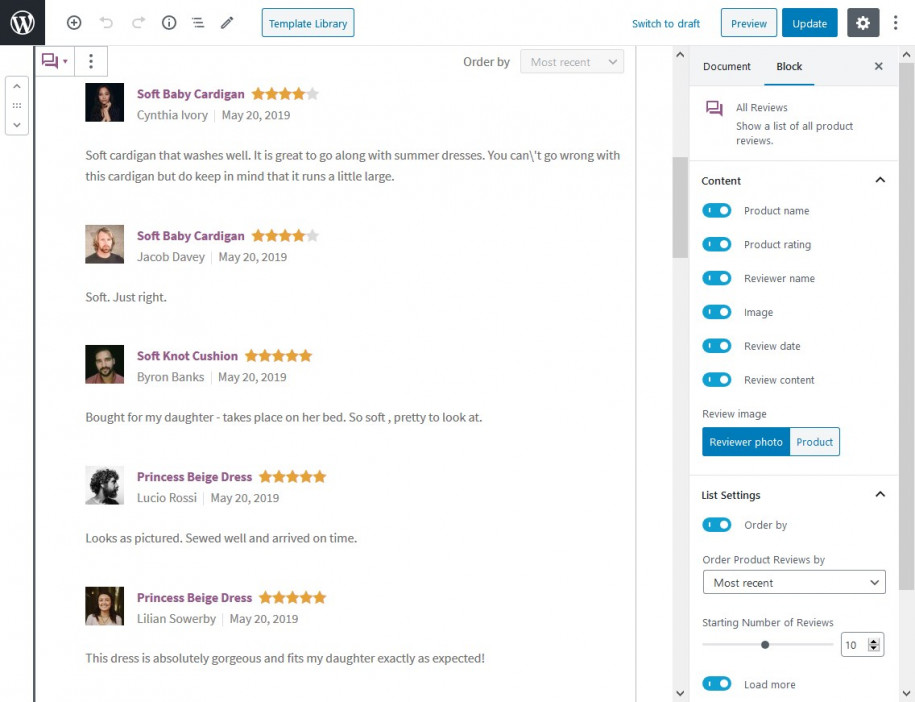915x702 pixels.
Task: Open the Order Product Reviews by dropdown
Action: [793, 582]
